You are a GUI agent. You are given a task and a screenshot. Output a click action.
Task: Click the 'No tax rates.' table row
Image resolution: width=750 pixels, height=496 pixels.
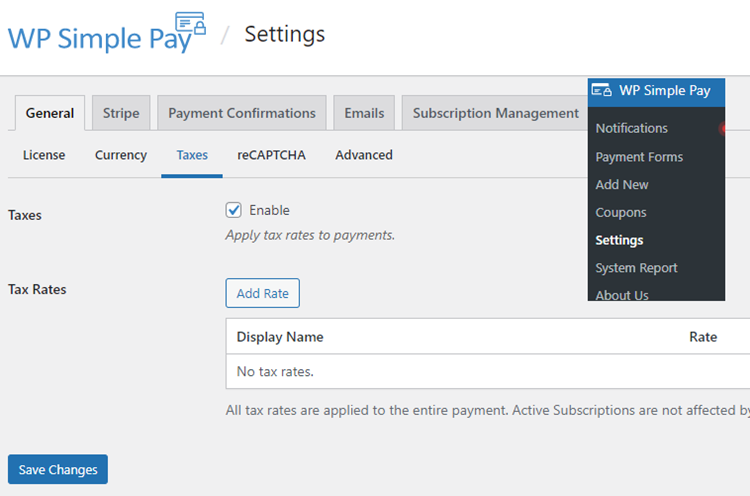point(488,372)
